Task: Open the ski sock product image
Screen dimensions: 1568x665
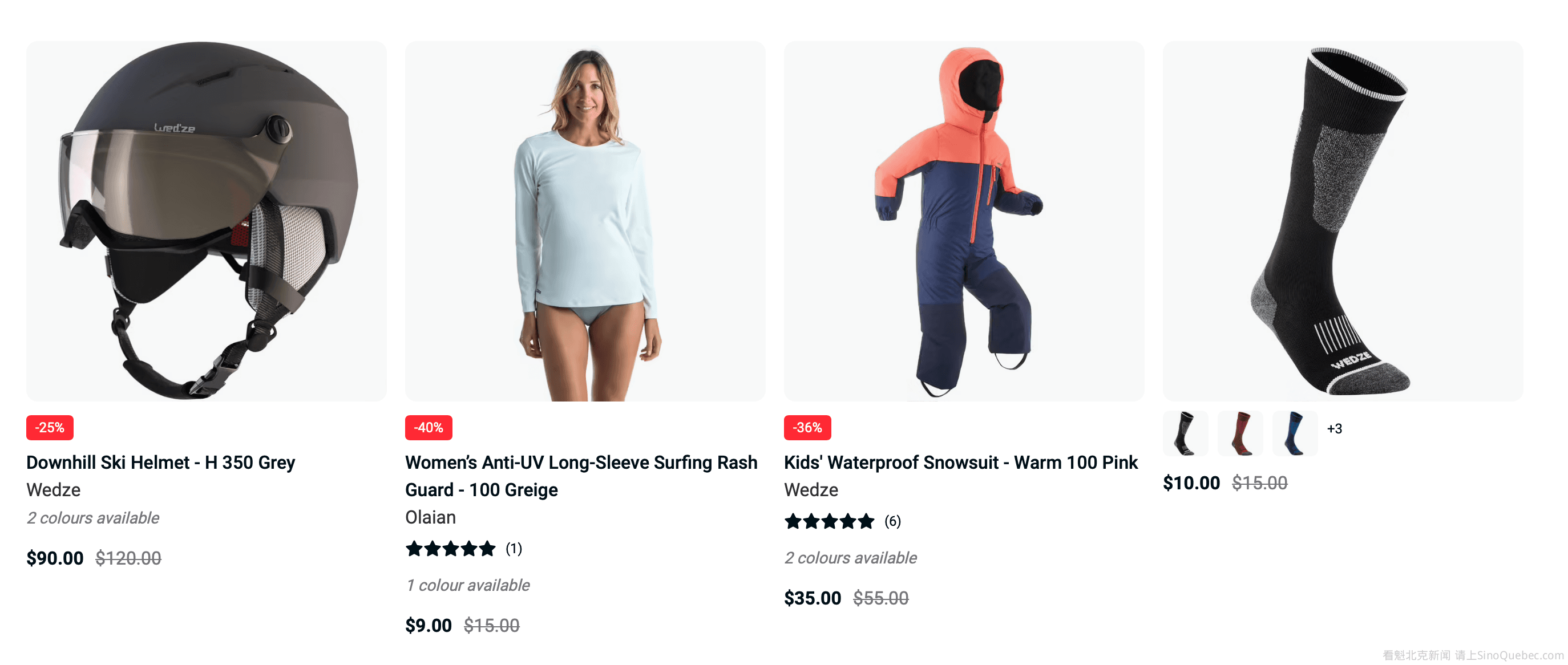Action: 1343,221
